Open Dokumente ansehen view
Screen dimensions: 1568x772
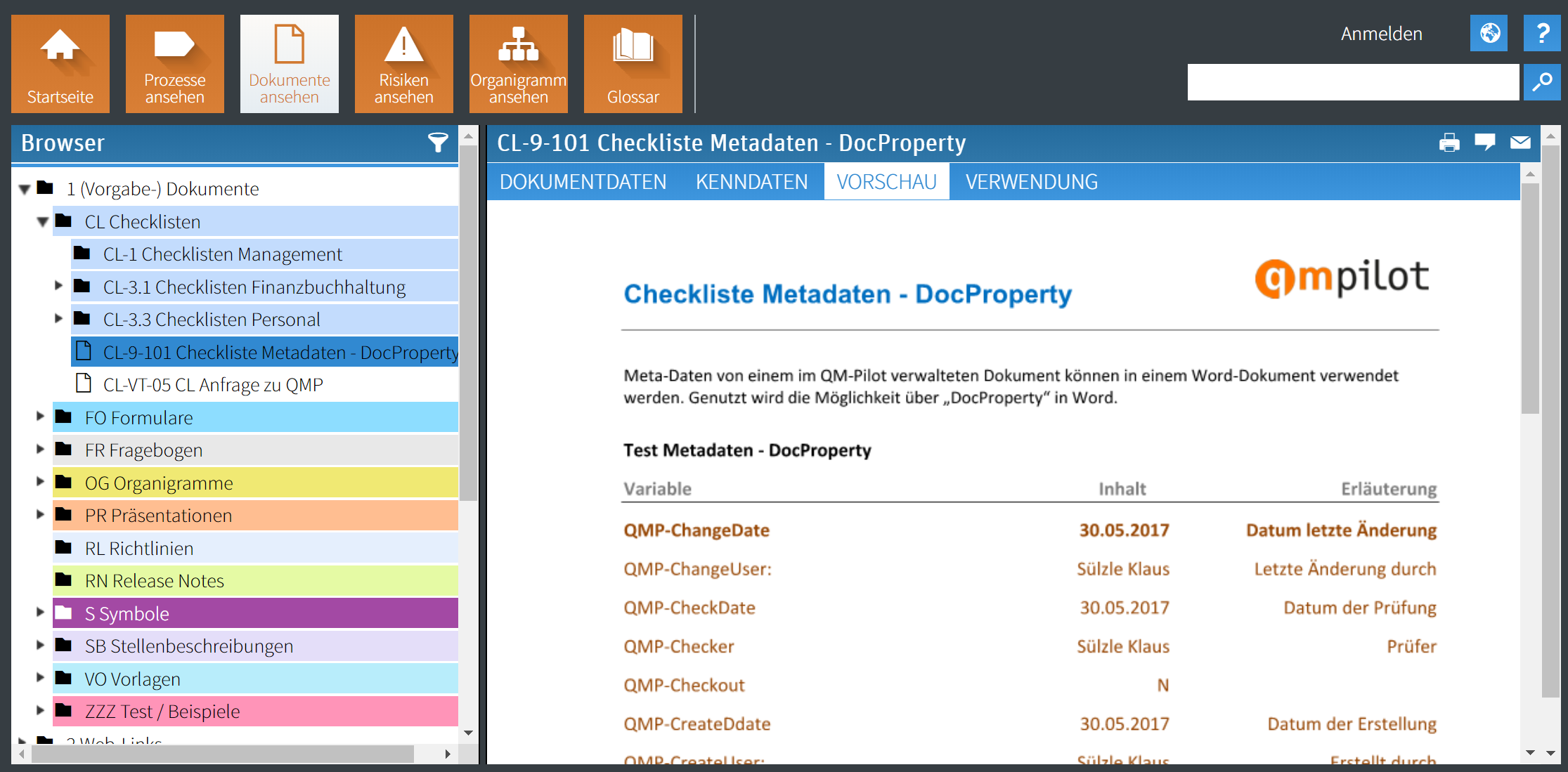coord(289,63)
